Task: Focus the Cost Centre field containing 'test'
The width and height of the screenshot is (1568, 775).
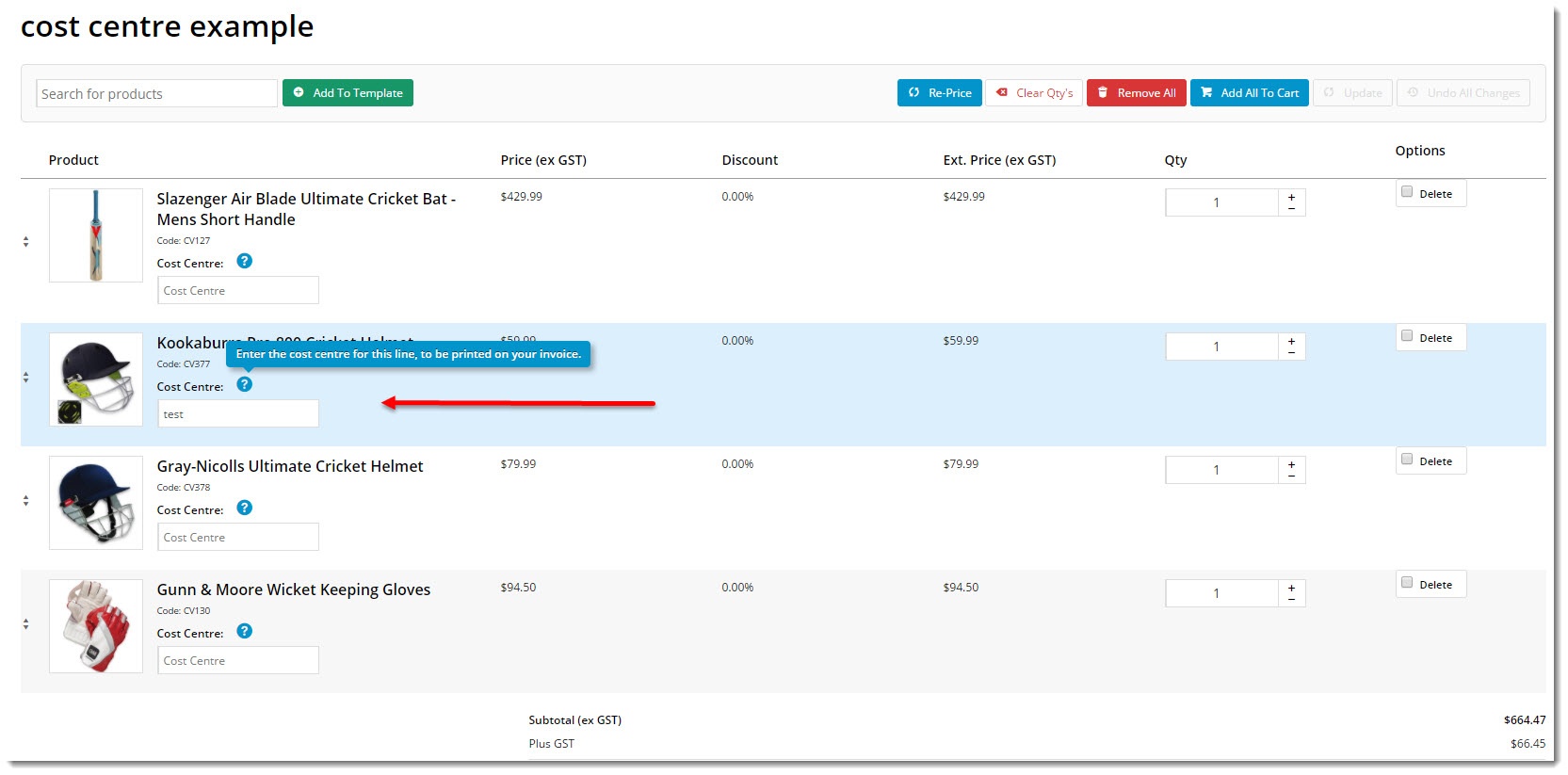Action: tap(238, 413)
